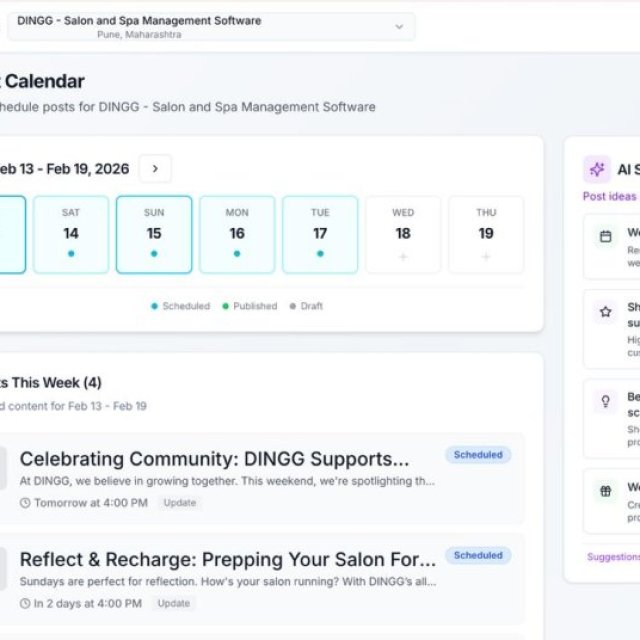Add a post on Wednesday 18
Screen dimensions: 640x640
[403, 235]
